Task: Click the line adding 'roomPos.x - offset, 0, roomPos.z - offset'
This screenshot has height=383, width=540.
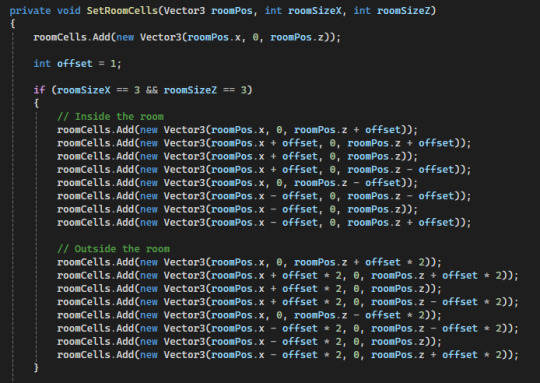Action: pyautogui.click(x=264, y=196)
